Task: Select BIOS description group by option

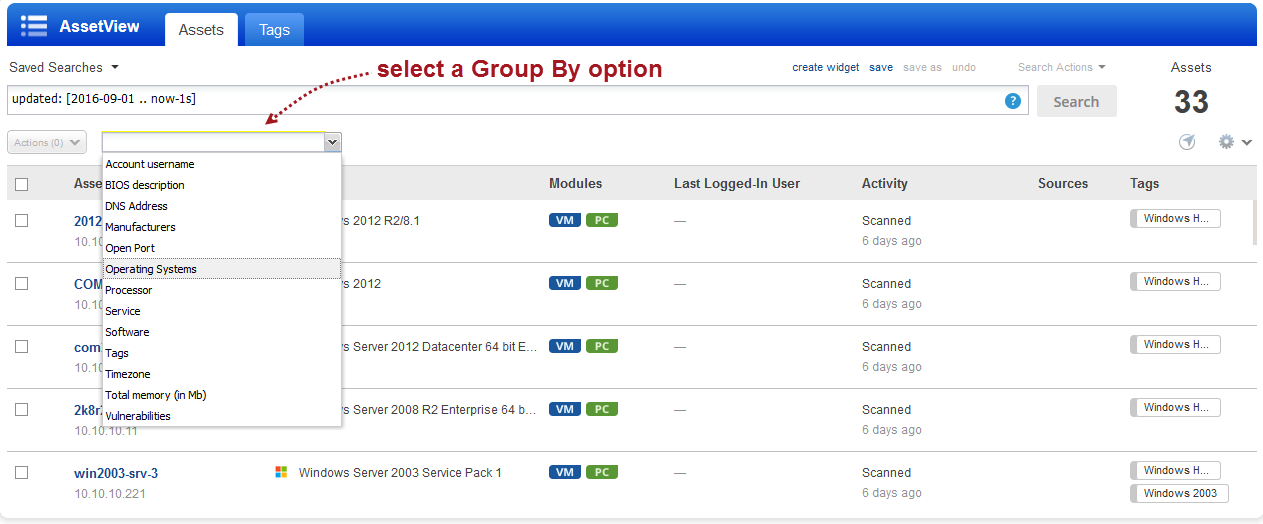Action: click(222, 185)
